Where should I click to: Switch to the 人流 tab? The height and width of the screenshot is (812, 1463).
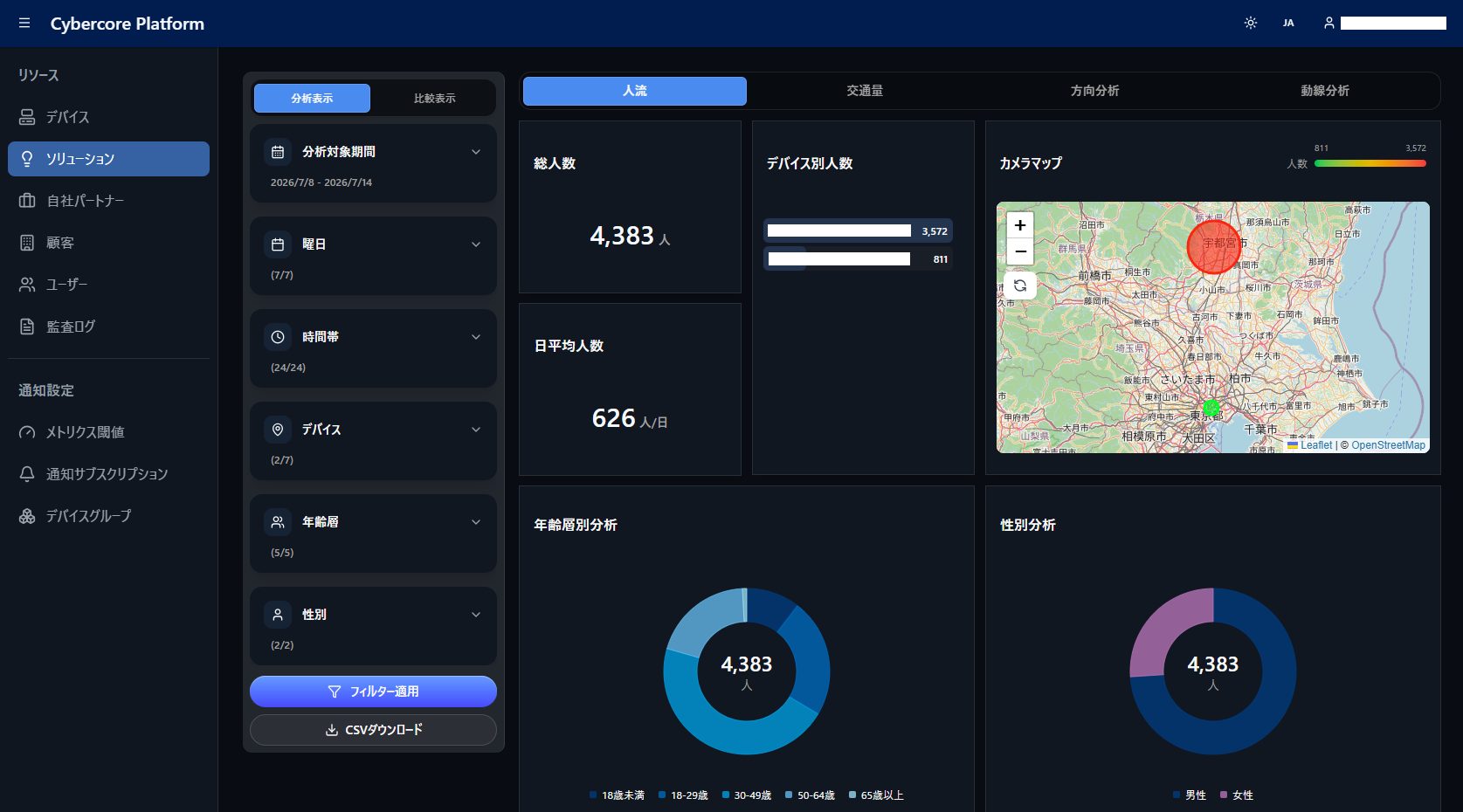[x=635, y=91]
